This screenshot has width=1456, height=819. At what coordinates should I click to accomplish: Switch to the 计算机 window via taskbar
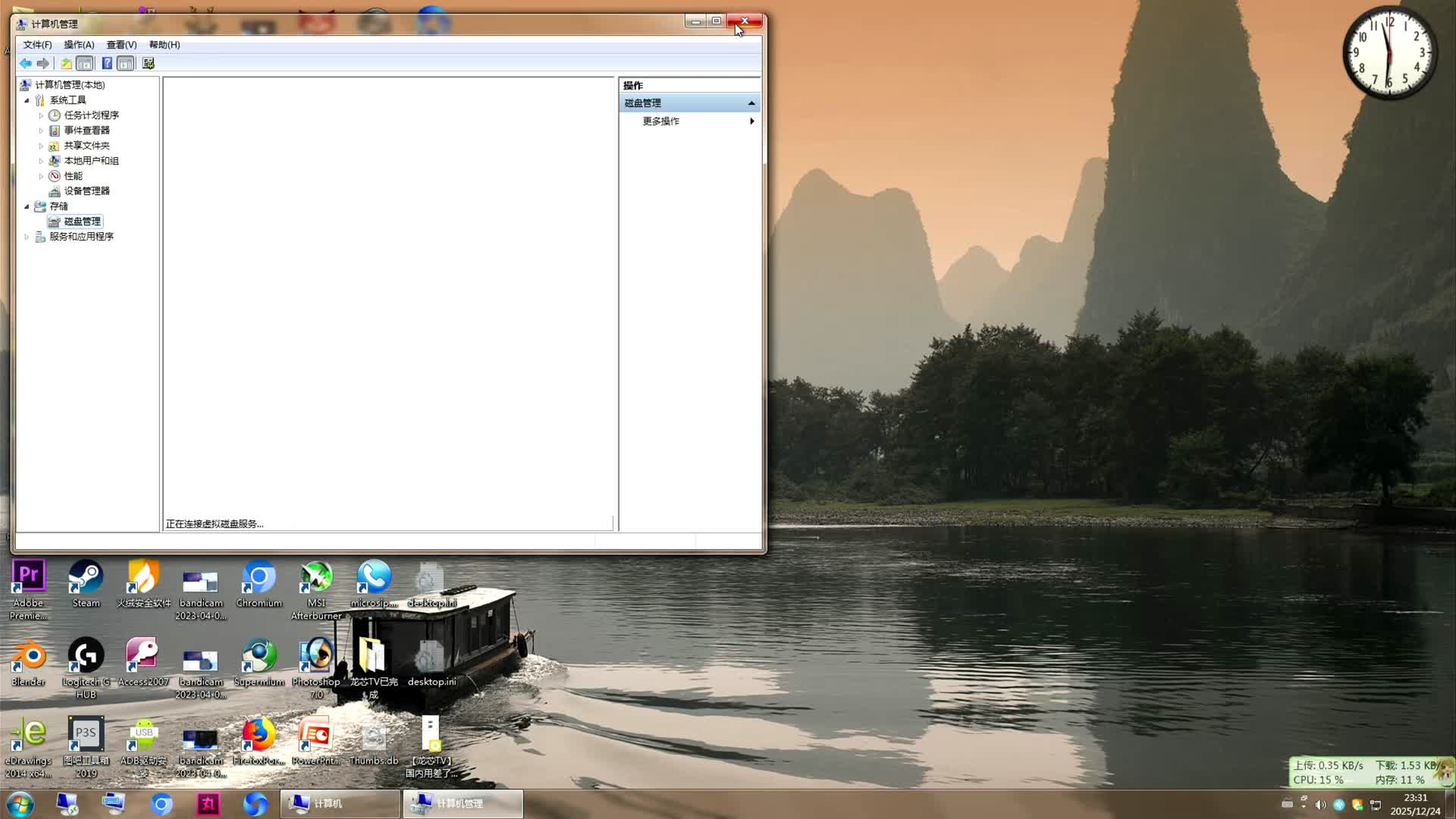point(337,803)
